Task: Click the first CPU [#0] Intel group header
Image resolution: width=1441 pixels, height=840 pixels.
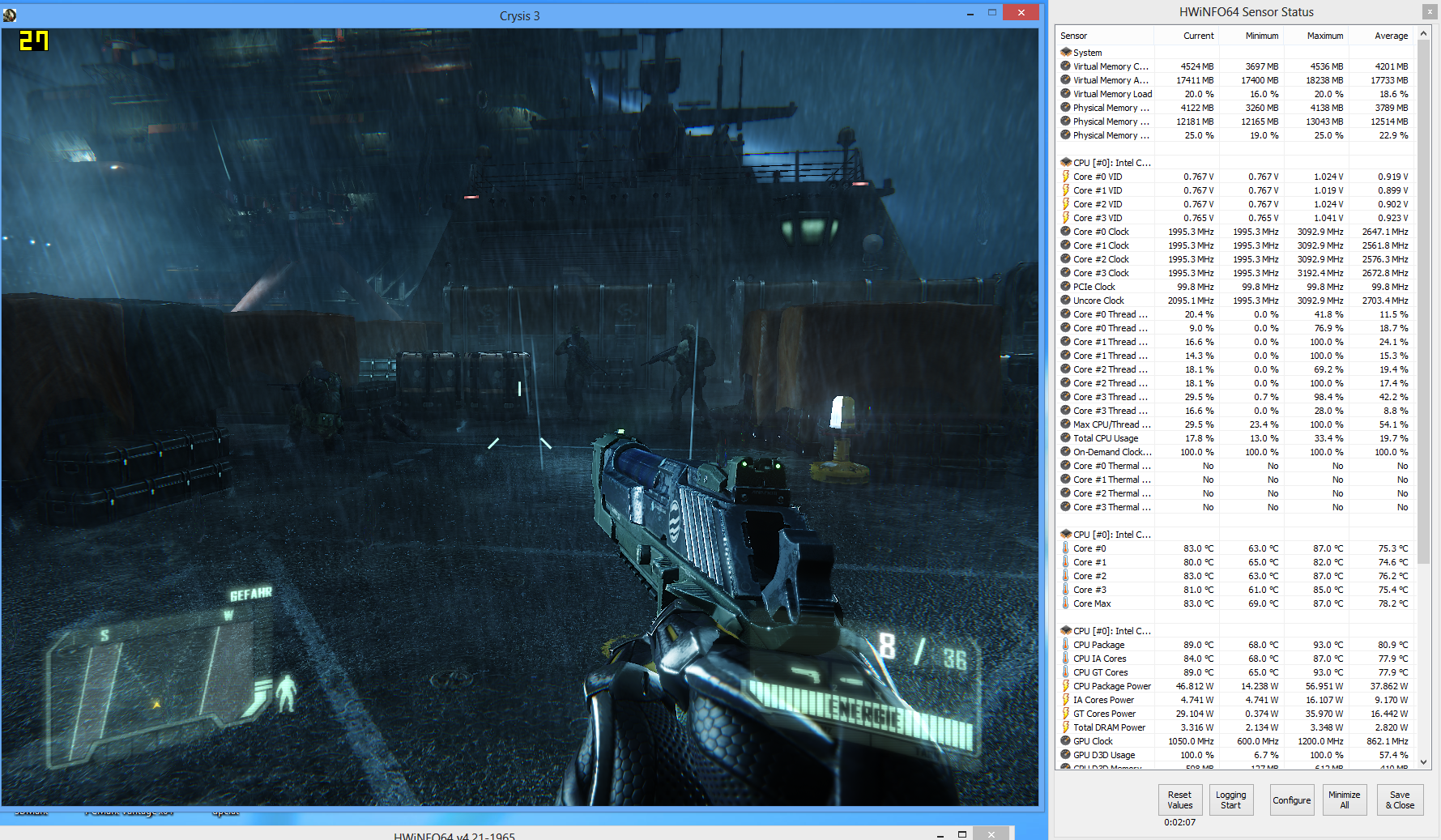Action: click(x=1111, y=163)
